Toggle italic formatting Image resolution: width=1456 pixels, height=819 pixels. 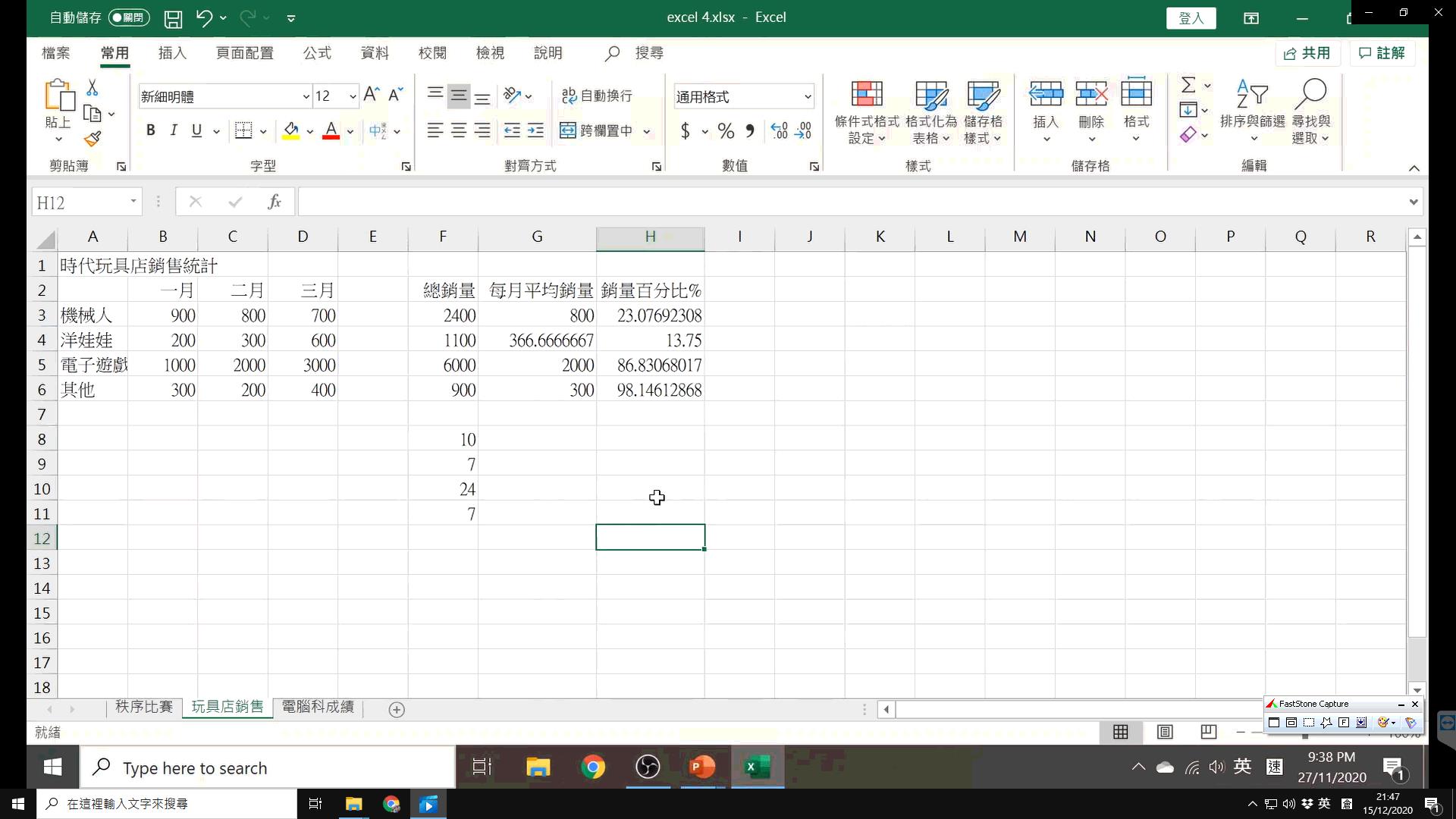174,130
